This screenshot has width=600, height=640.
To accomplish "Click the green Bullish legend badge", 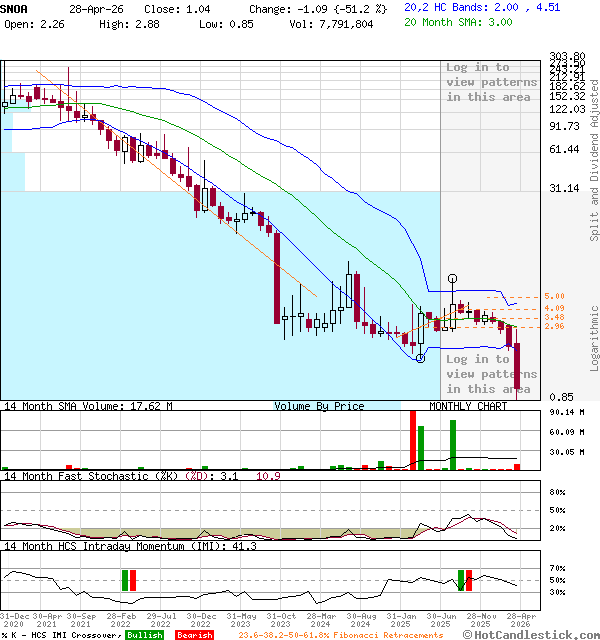I will tap(144, 635).
